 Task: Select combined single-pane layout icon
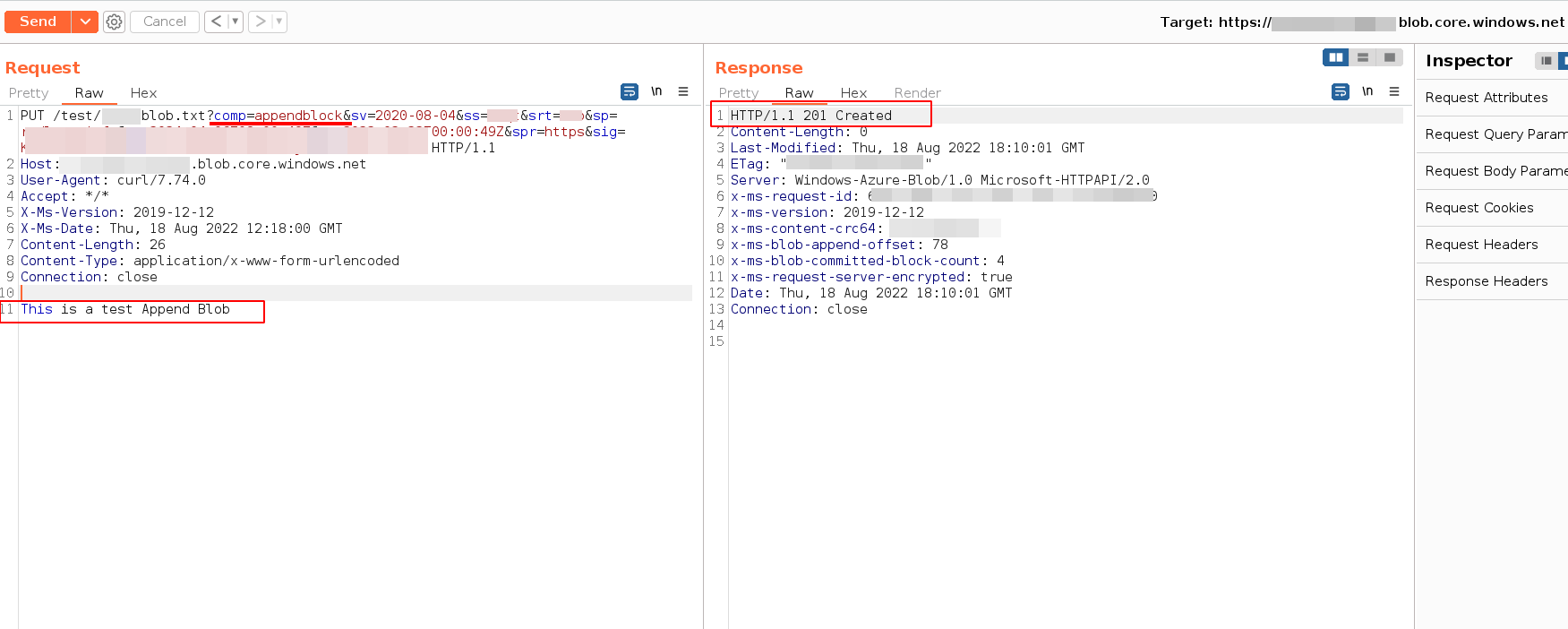(x=1390, y=57)
